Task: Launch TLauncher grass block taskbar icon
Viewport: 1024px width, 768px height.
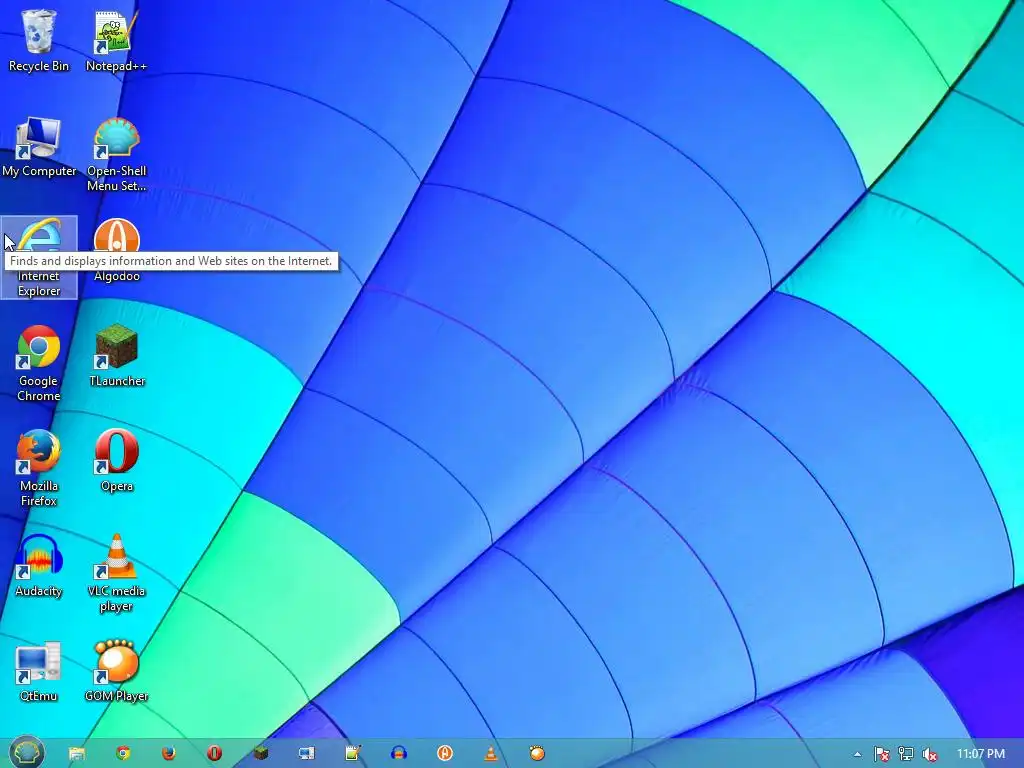Action: click(x=261, y=754)
